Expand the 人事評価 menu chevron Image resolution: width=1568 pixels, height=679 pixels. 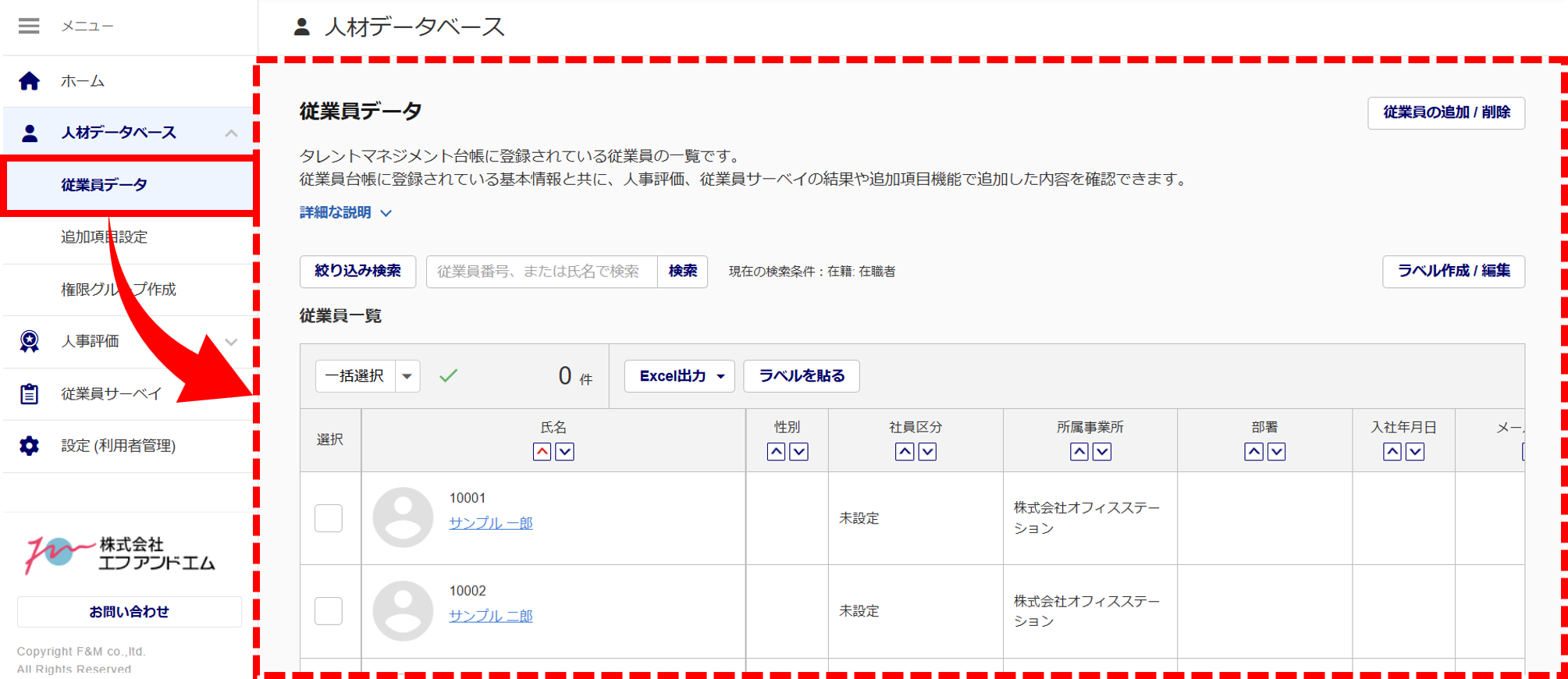click(231, 342)
